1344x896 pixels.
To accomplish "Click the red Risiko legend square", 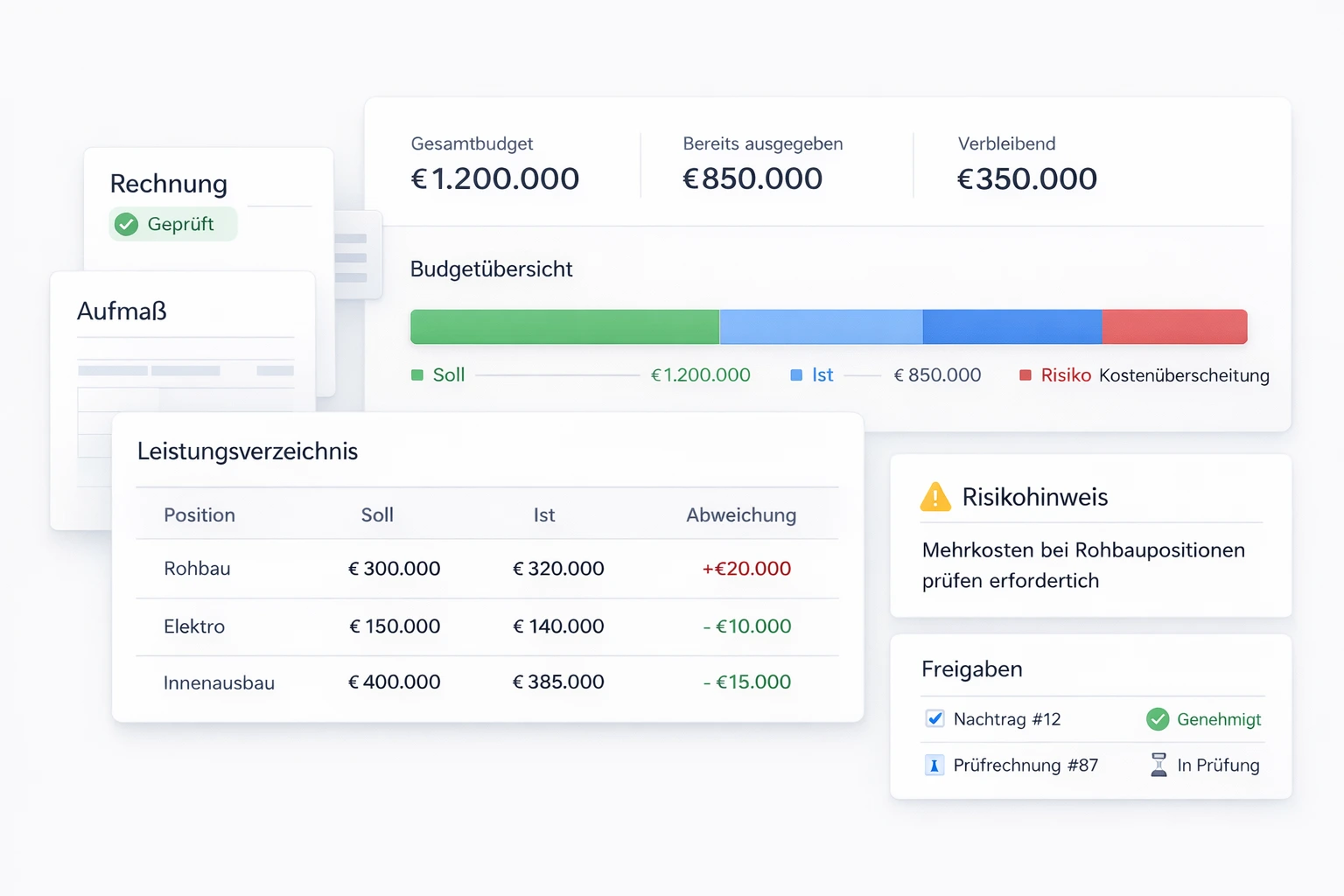I will [x=1025, y=375].
